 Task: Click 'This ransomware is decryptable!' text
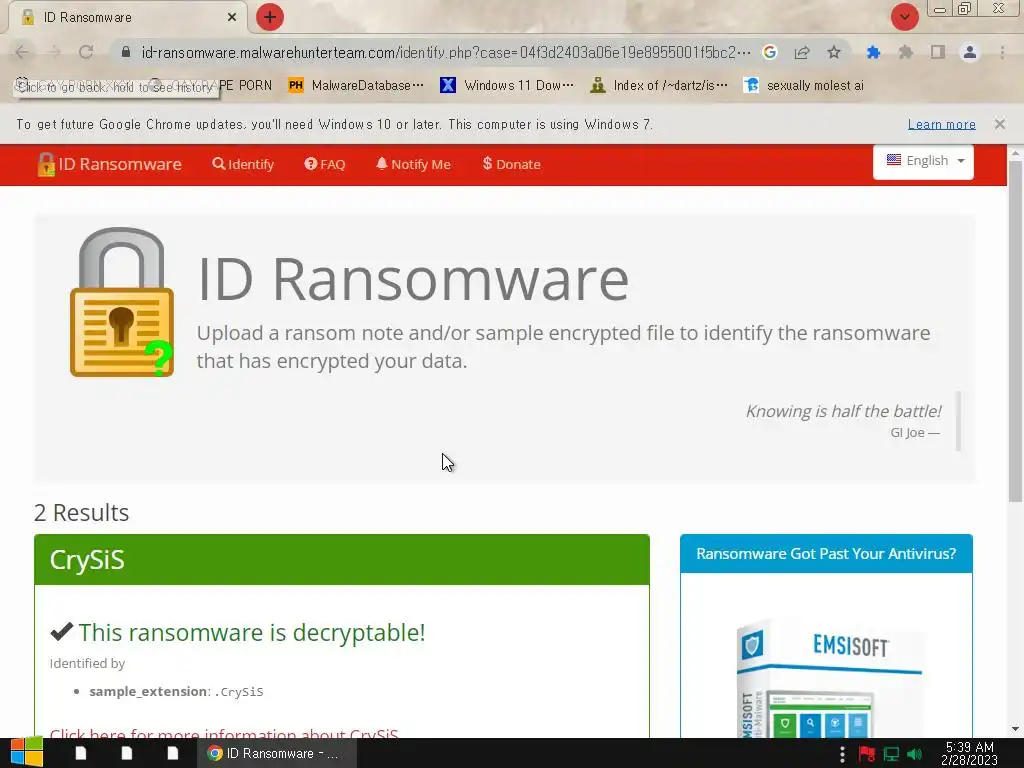click(x=251, y=632)
